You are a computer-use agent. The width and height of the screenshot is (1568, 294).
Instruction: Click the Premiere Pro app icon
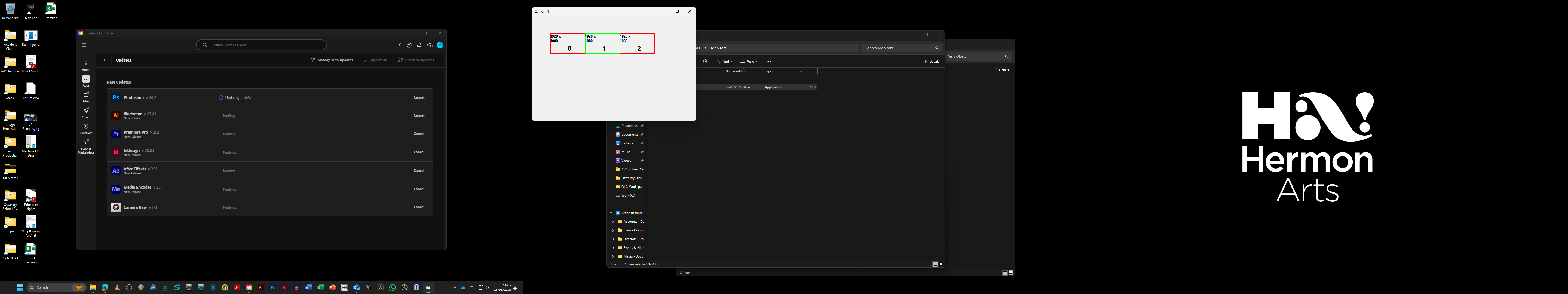[116, 134]
